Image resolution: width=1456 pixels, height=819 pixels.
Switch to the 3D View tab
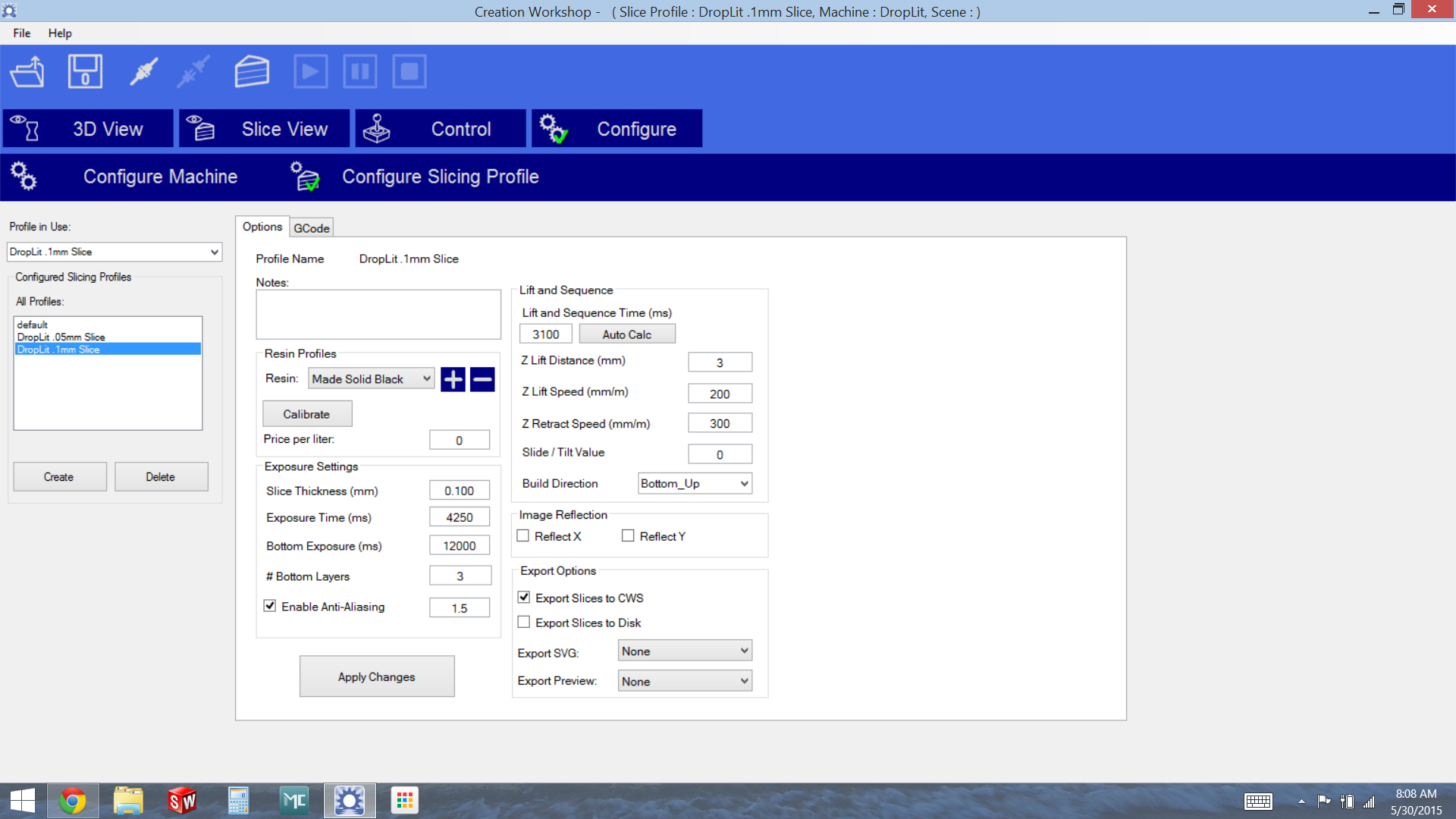pos(89,129)
